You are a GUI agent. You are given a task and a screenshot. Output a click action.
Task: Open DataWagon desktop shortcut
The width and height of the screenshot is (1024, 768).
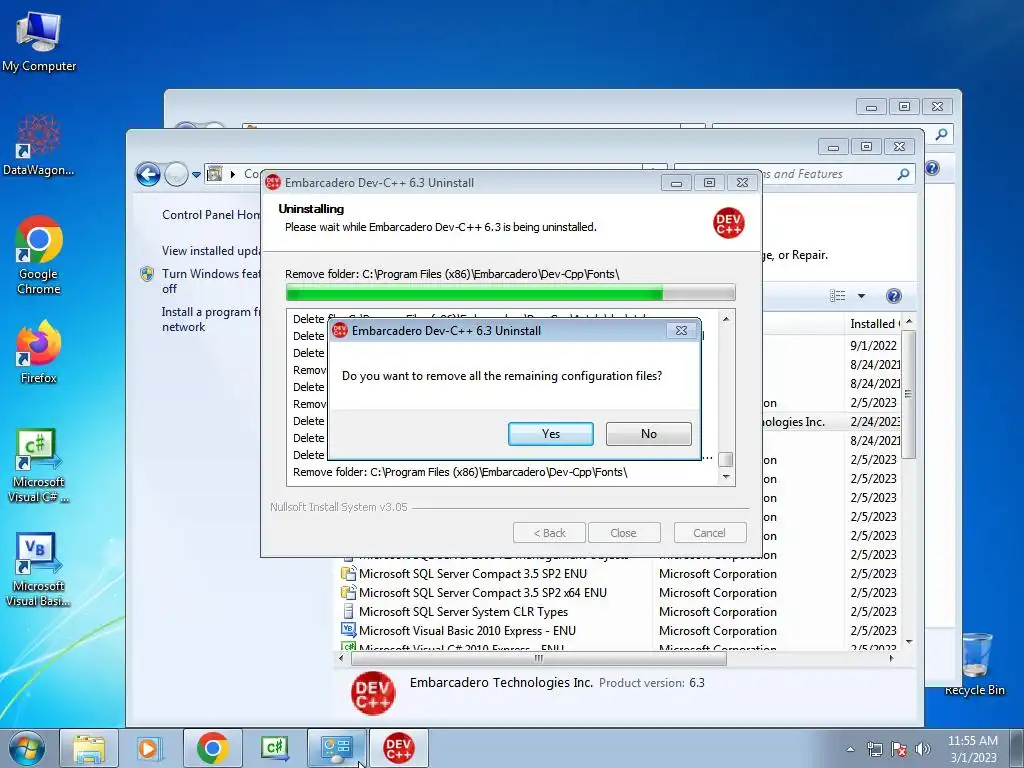coord(39,145)
